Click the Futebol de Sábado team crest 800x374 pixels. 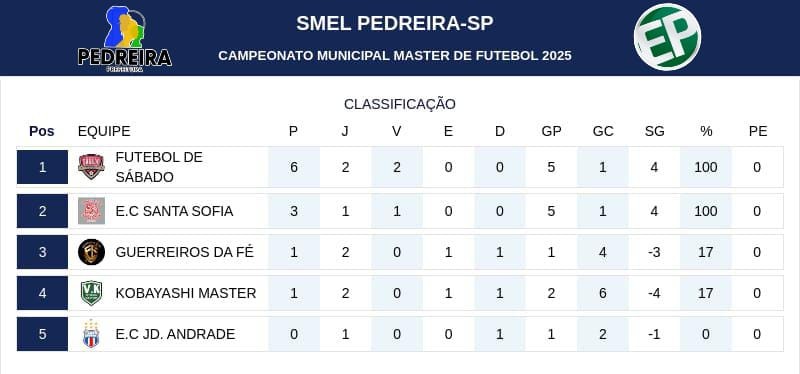[x=91, y=167]
